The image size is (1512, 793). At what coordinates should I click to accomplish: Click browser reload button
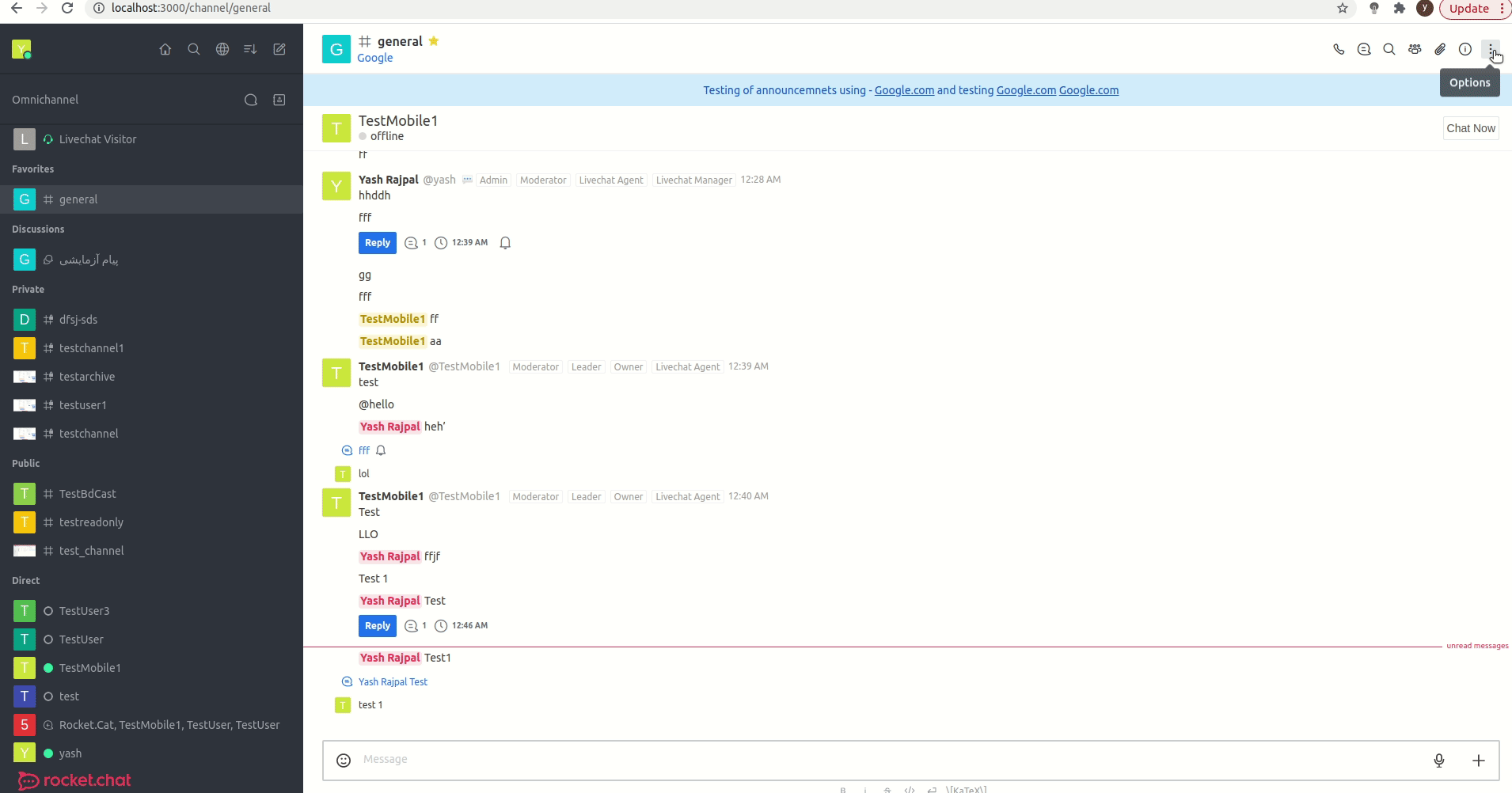[x=67, y=8]
